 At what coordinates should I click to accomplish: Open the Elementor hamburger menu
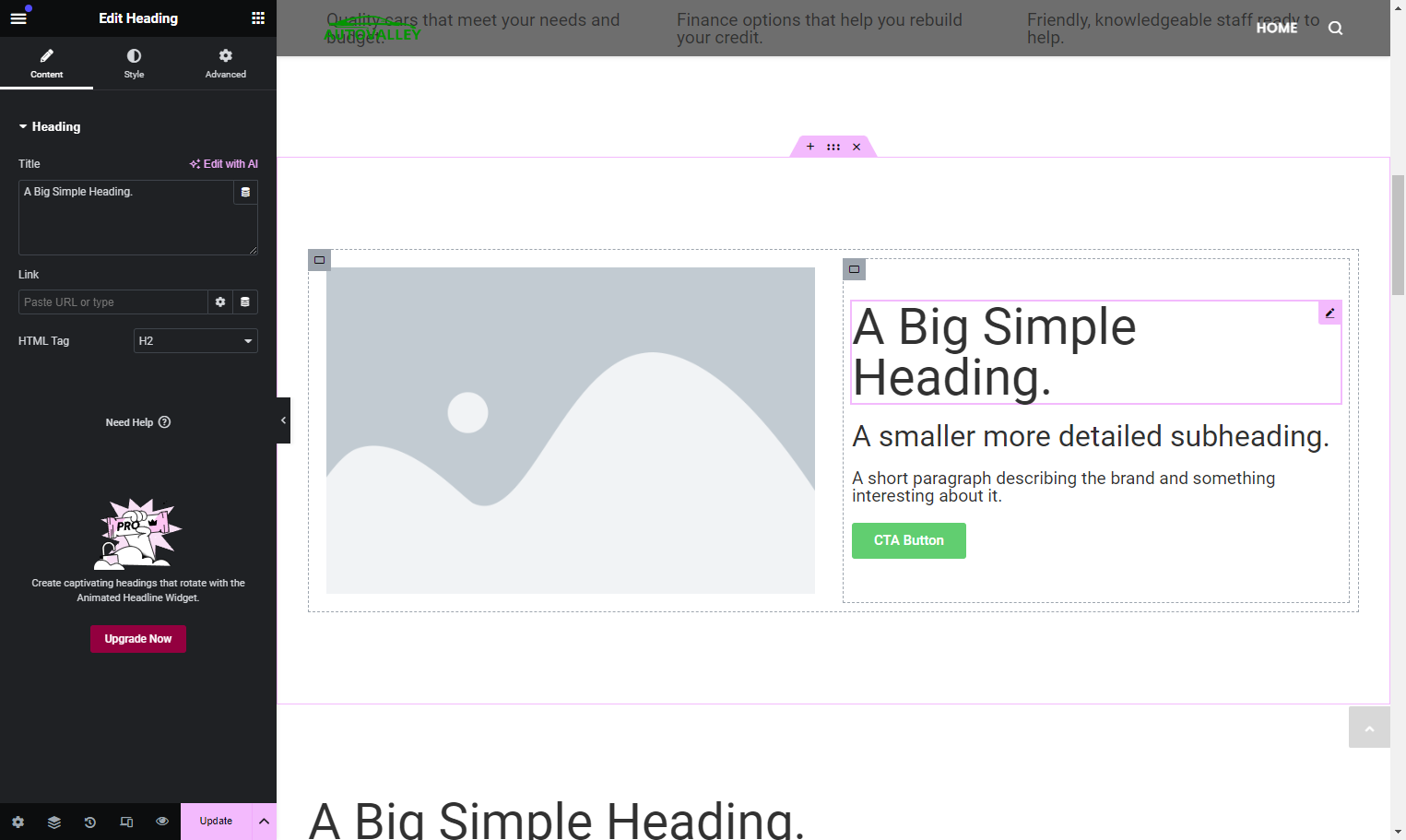coord(18,18)
